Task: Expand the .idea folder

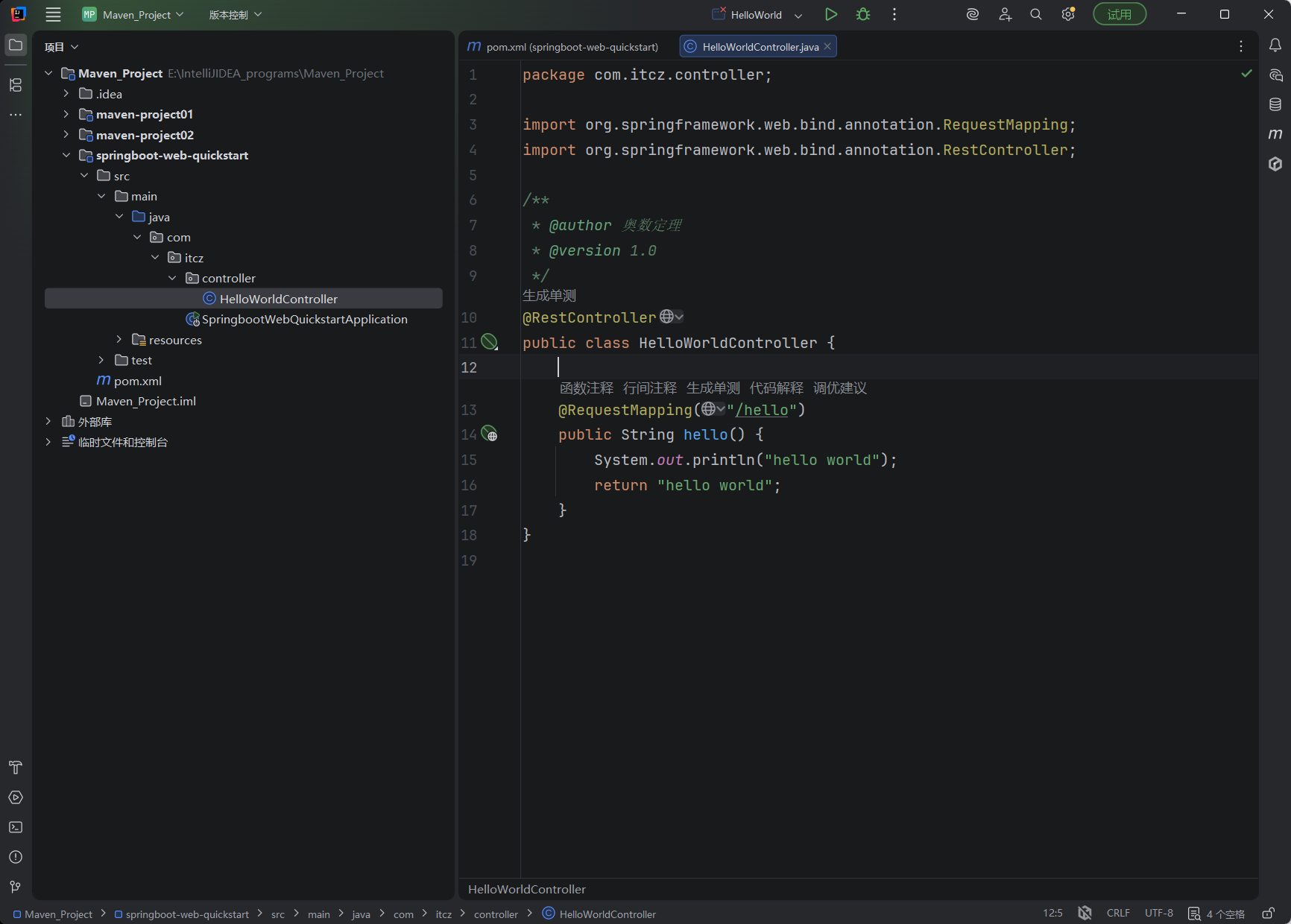Action: point(66,93)
